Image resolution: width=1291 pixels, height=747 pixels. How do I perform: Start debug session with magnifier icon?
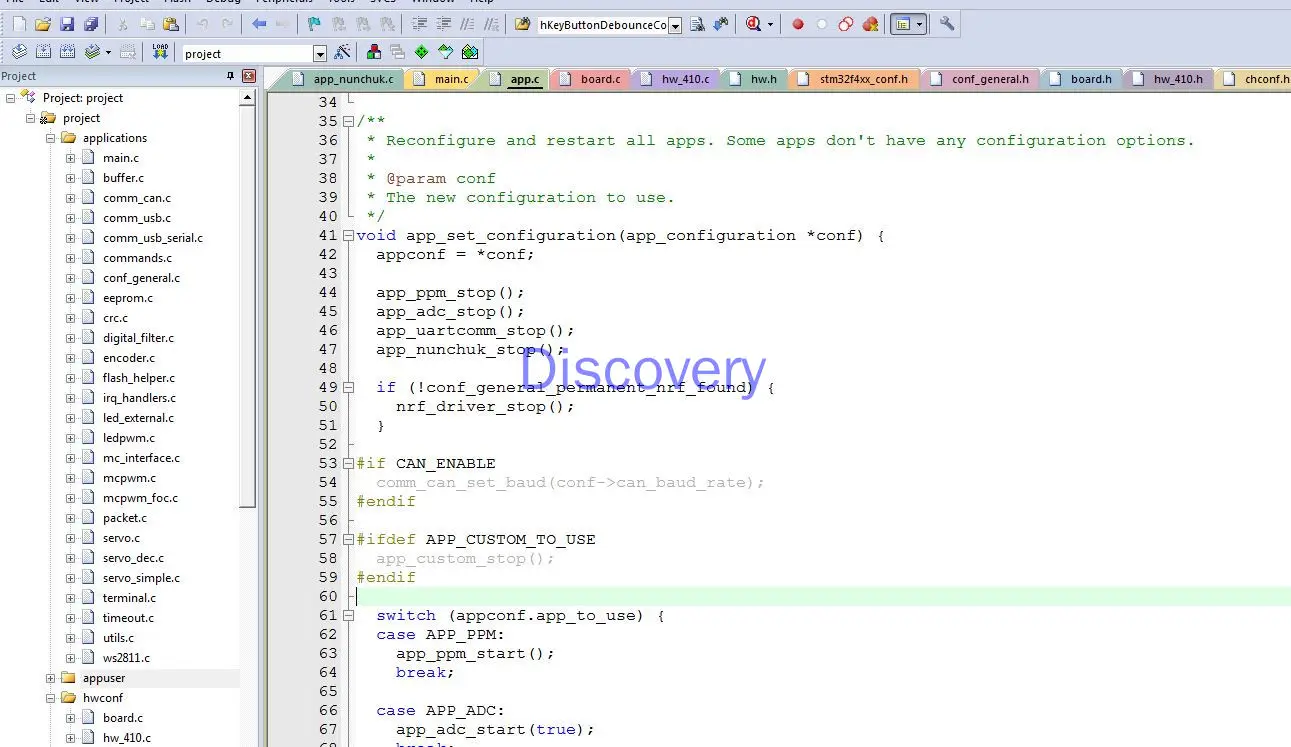pos(753,24)
